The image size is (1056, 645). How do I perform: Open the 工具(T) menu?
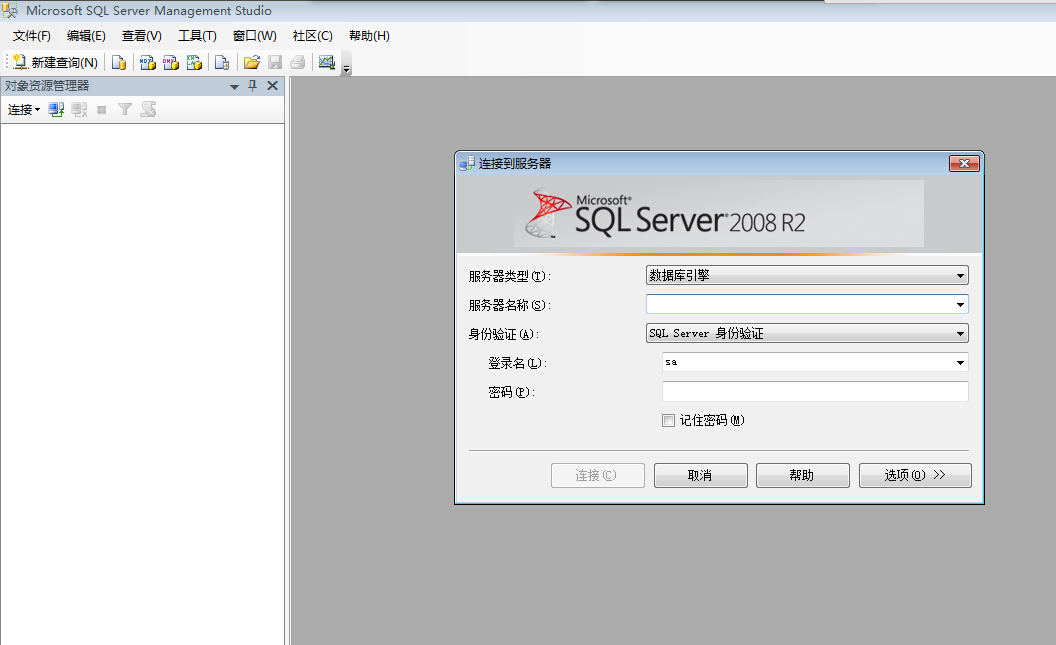point(197,36)
